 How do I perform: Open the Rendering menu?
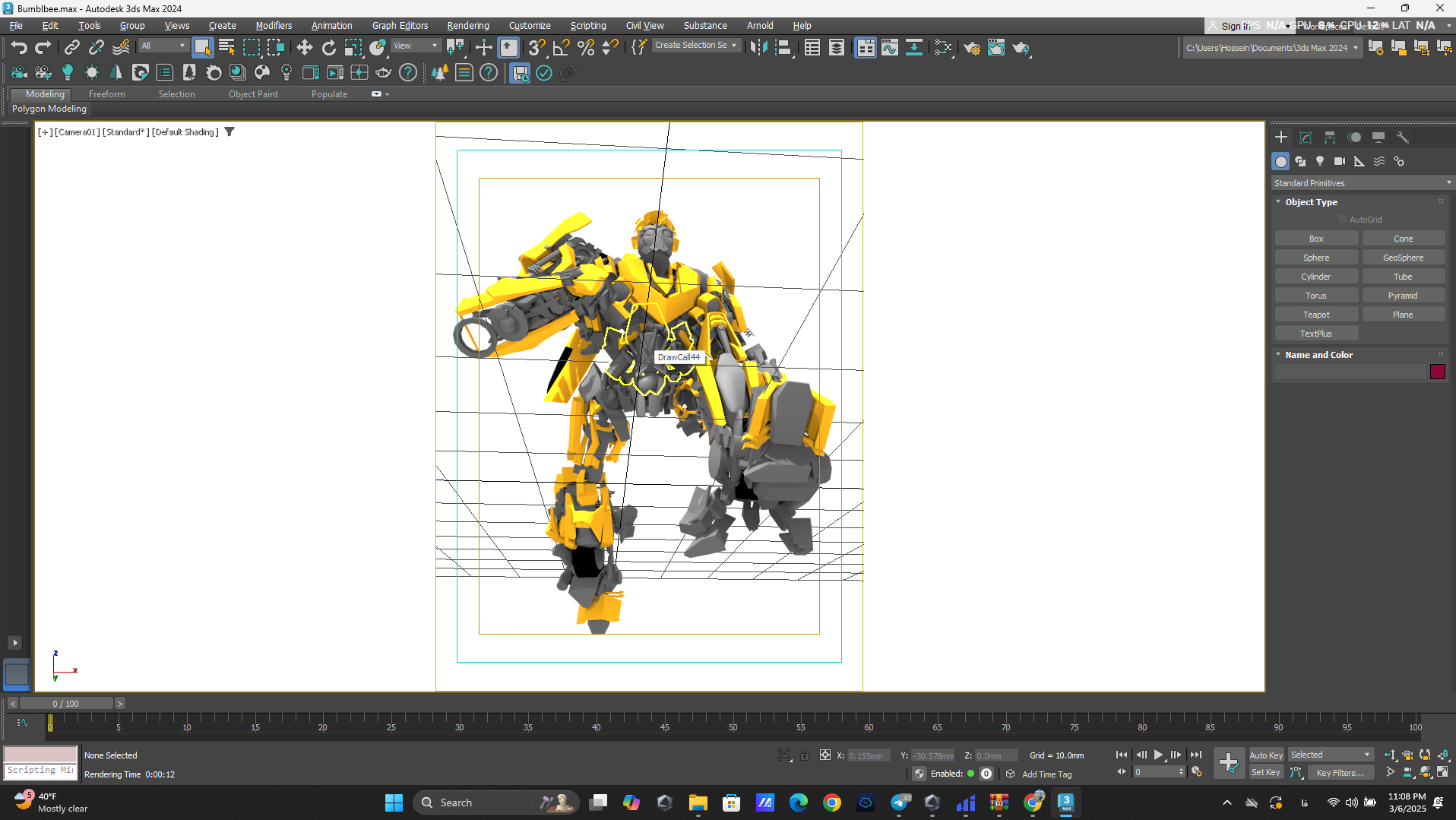(467, 25)
